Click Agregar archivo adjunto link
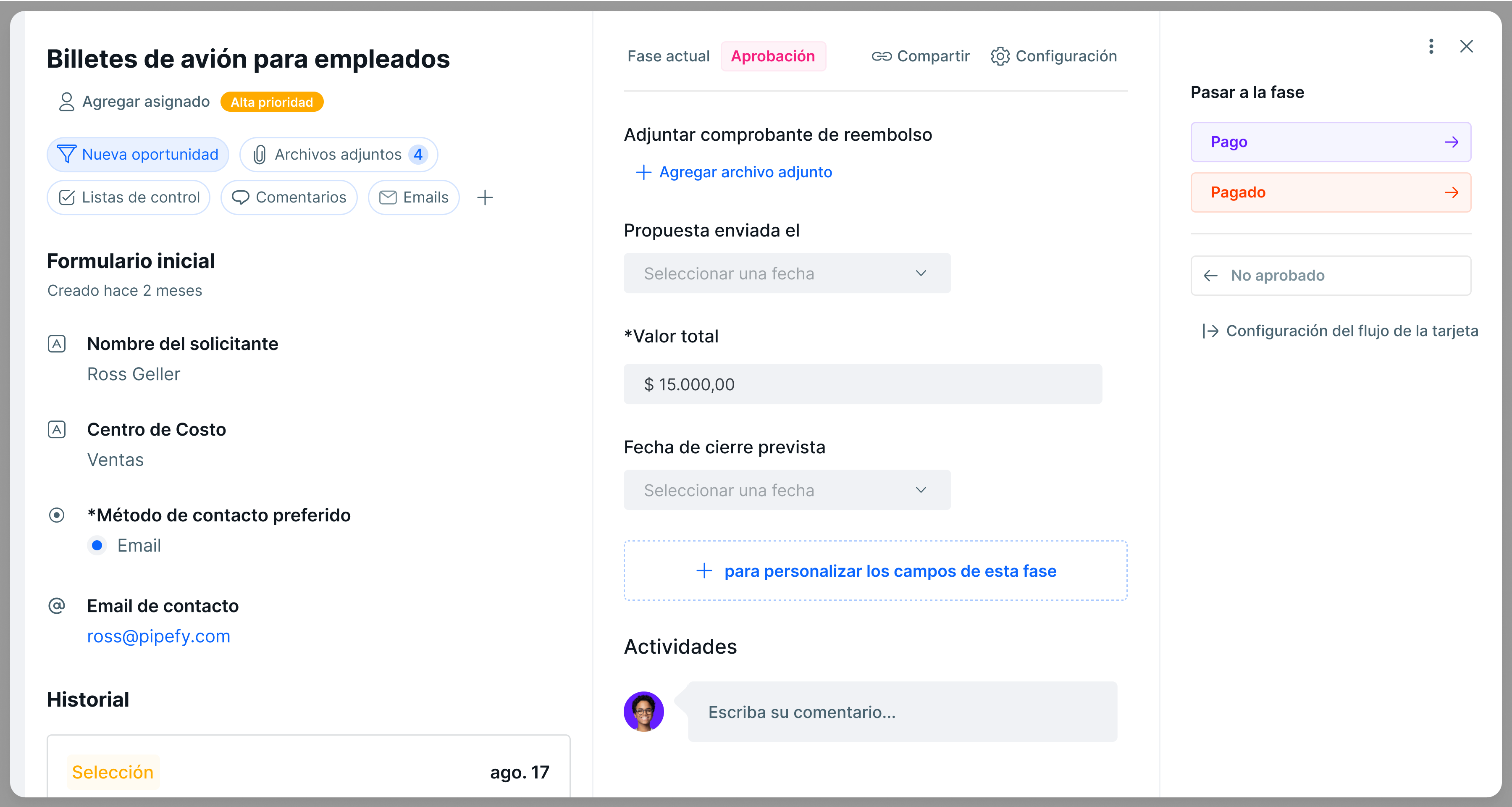1512x807 pixels. click(745, 172)
